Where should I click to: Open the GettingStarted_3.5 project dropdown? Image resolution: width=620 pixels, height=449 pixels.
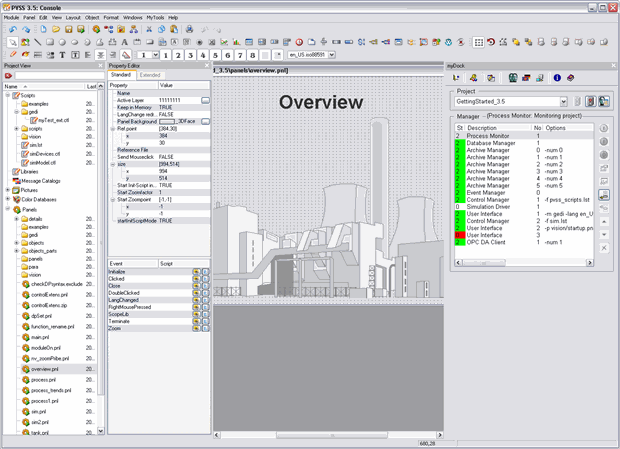coord(564,101)
